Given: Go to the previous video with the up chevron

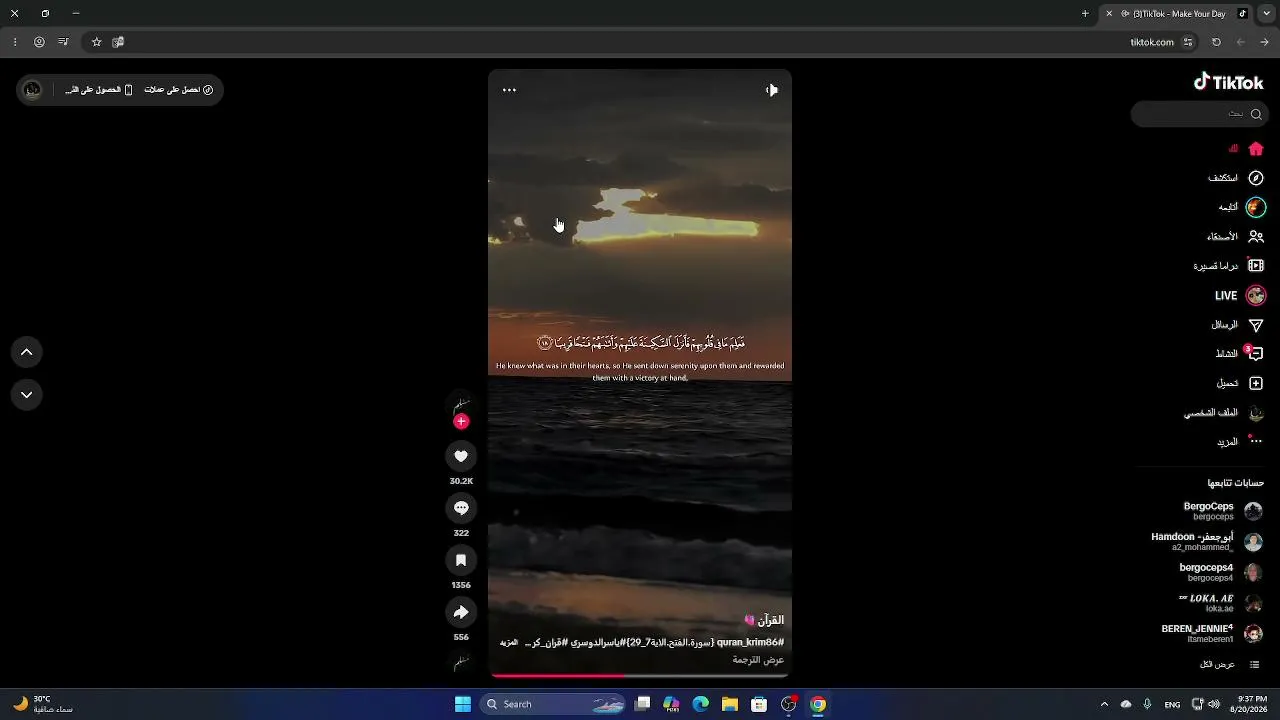Looking at the screenshot, I should 27,352.
